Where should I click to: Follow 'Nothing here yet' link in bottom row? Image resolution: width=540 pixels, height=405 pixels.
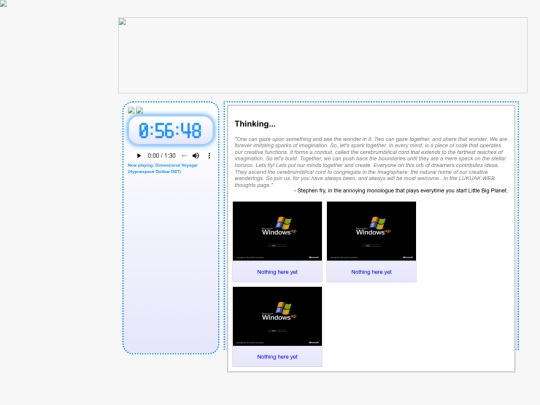pyautogui.click(x=277, y=357)
